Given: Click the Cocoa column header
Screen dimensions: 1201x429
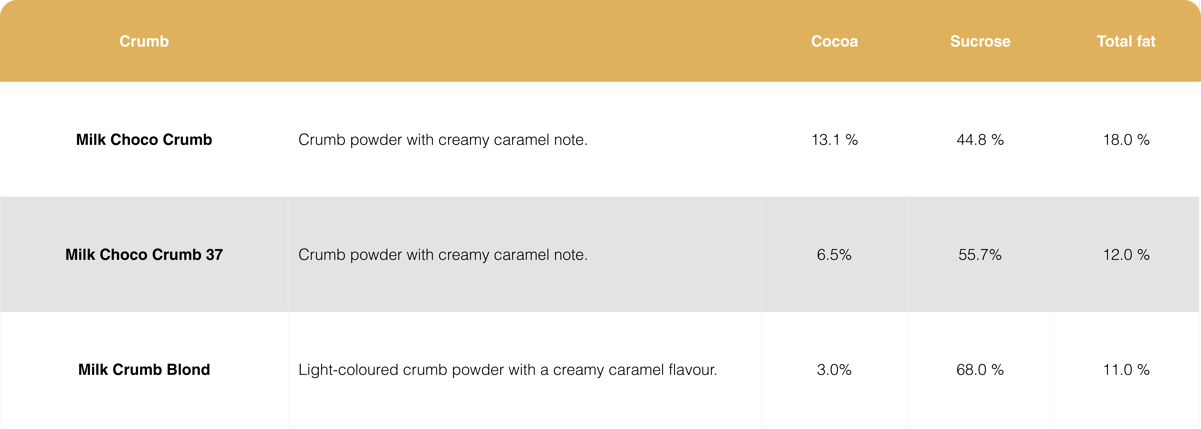Looking at the screenshot, I should (x=834, y=42).
